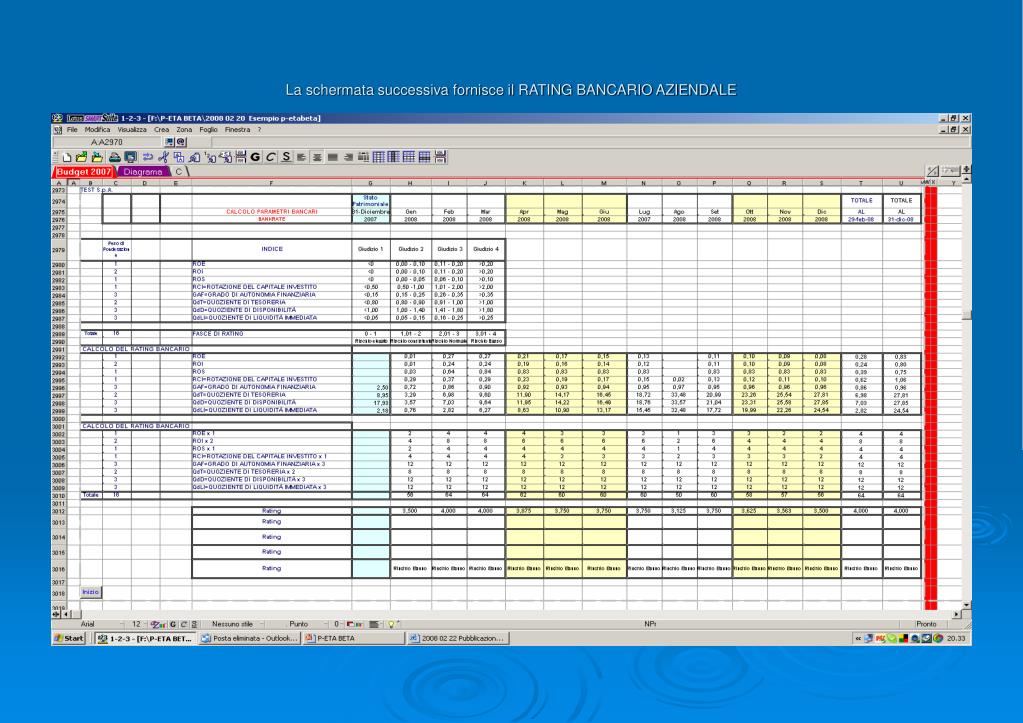The width and height of the screenshot is (1023, 723).
Task: Open the font size 12 selector
Action: point(138,624)
